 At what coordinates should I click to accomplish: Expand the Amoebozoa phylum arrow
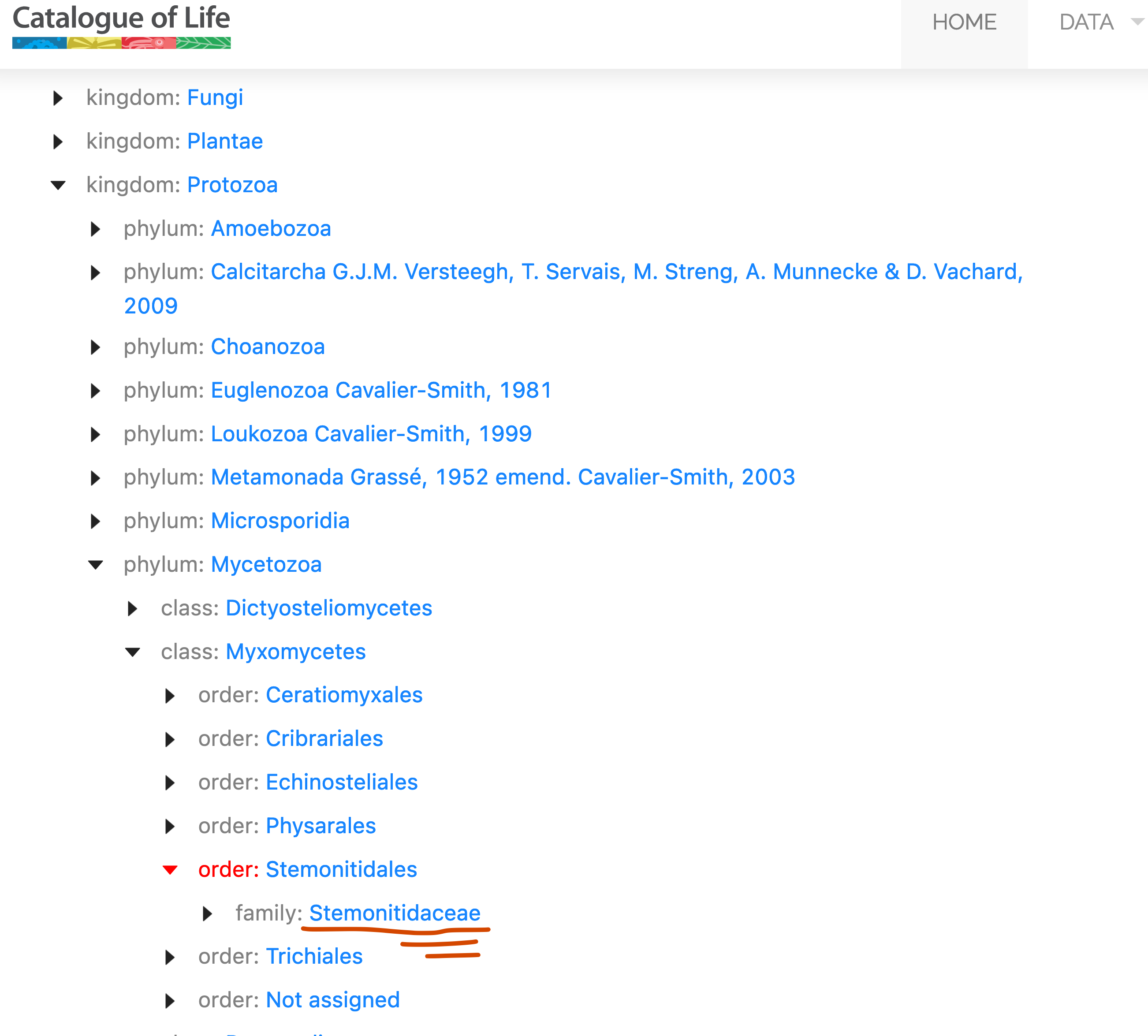pos(95,229)
